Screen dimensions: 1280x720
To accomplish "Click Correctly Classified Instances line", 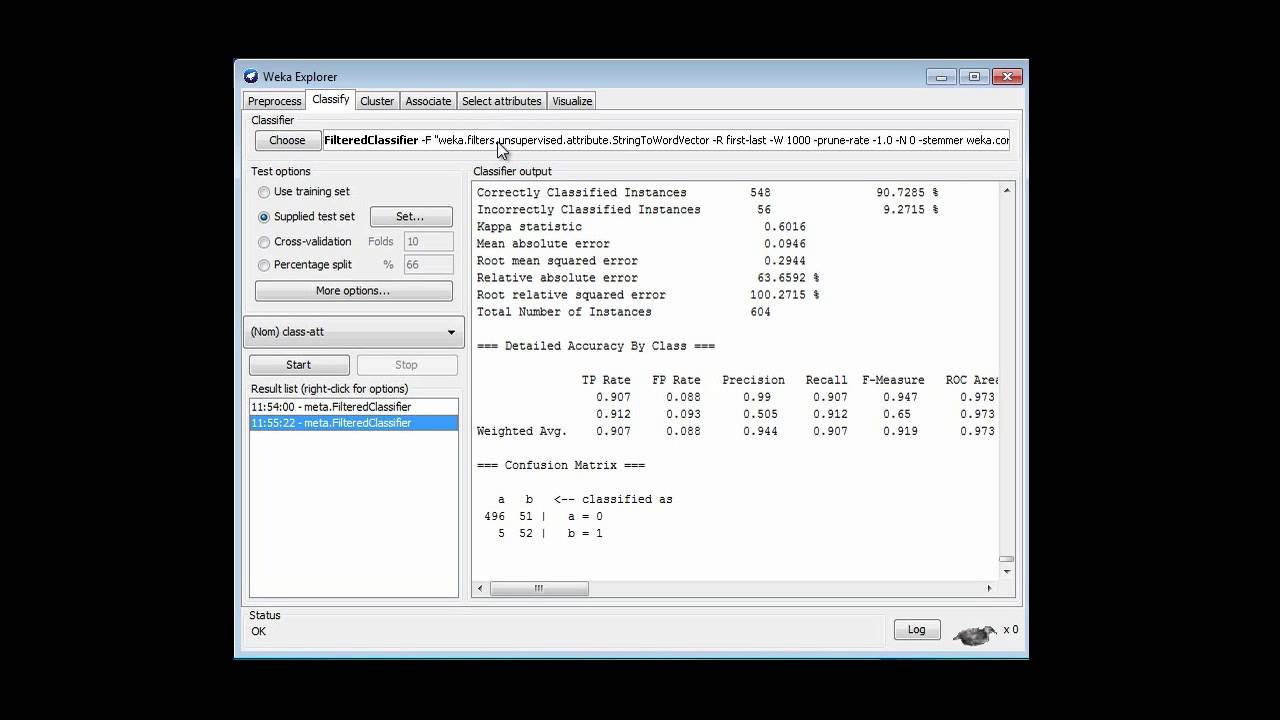I will [x=707, y=193].
